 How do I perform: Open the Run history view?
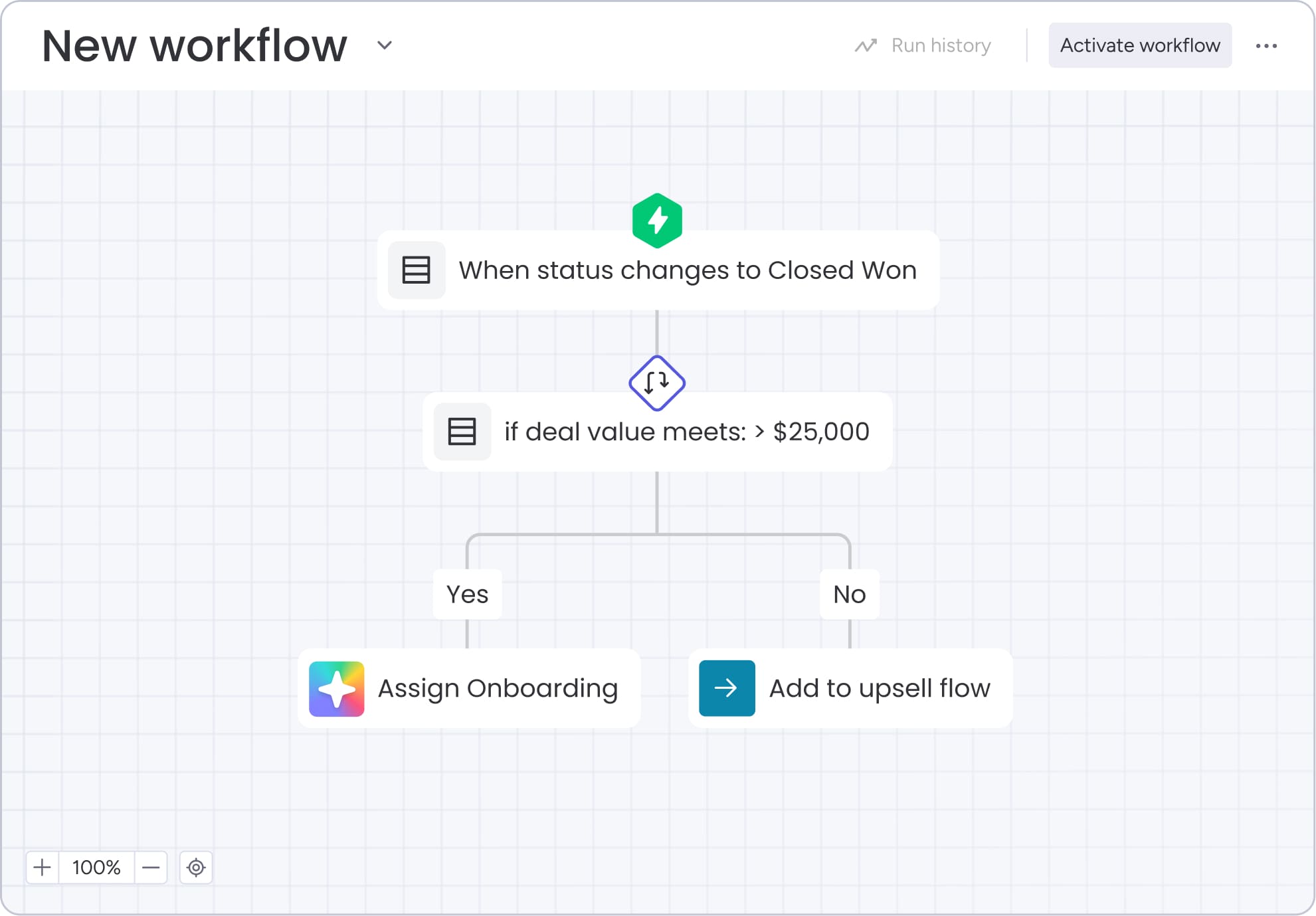coord(941,45)
